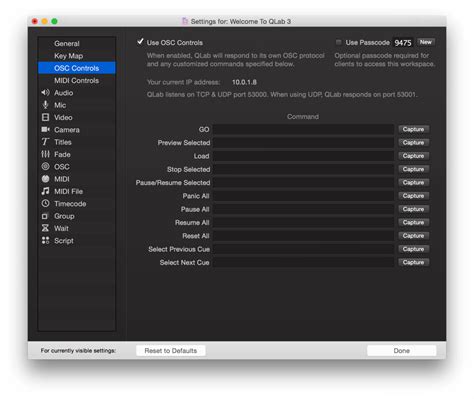Click the Mic microphone icon
This screenshot has width=474, height=399.
pos(45,105)
